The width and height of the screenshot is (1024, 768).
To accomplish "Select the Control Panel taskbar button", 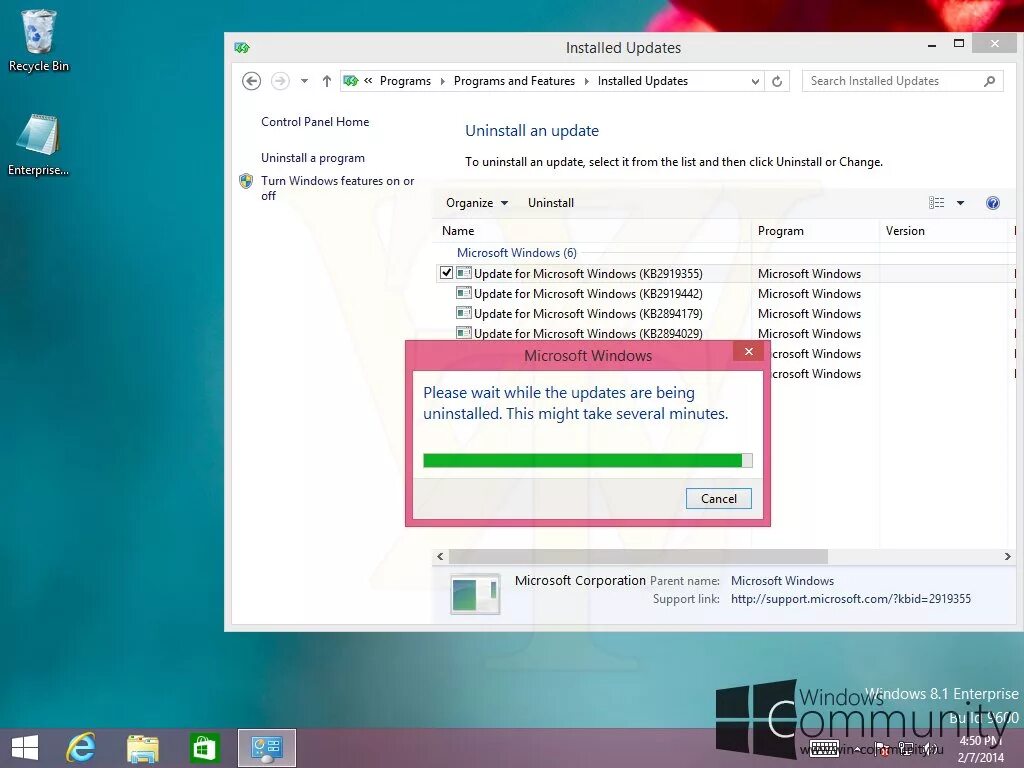I will click(266, 748).
